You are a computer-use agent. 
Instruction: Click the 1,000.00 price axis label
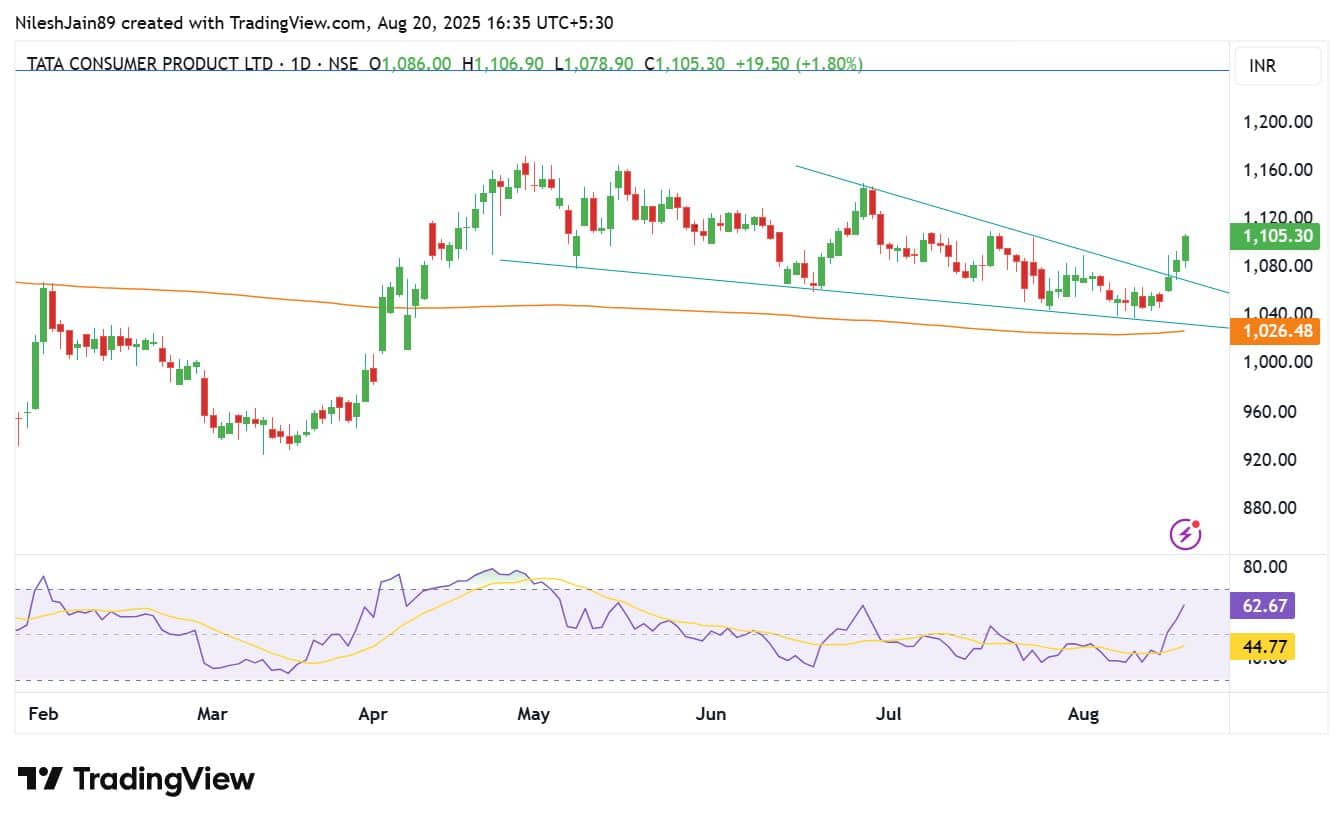1277,362
